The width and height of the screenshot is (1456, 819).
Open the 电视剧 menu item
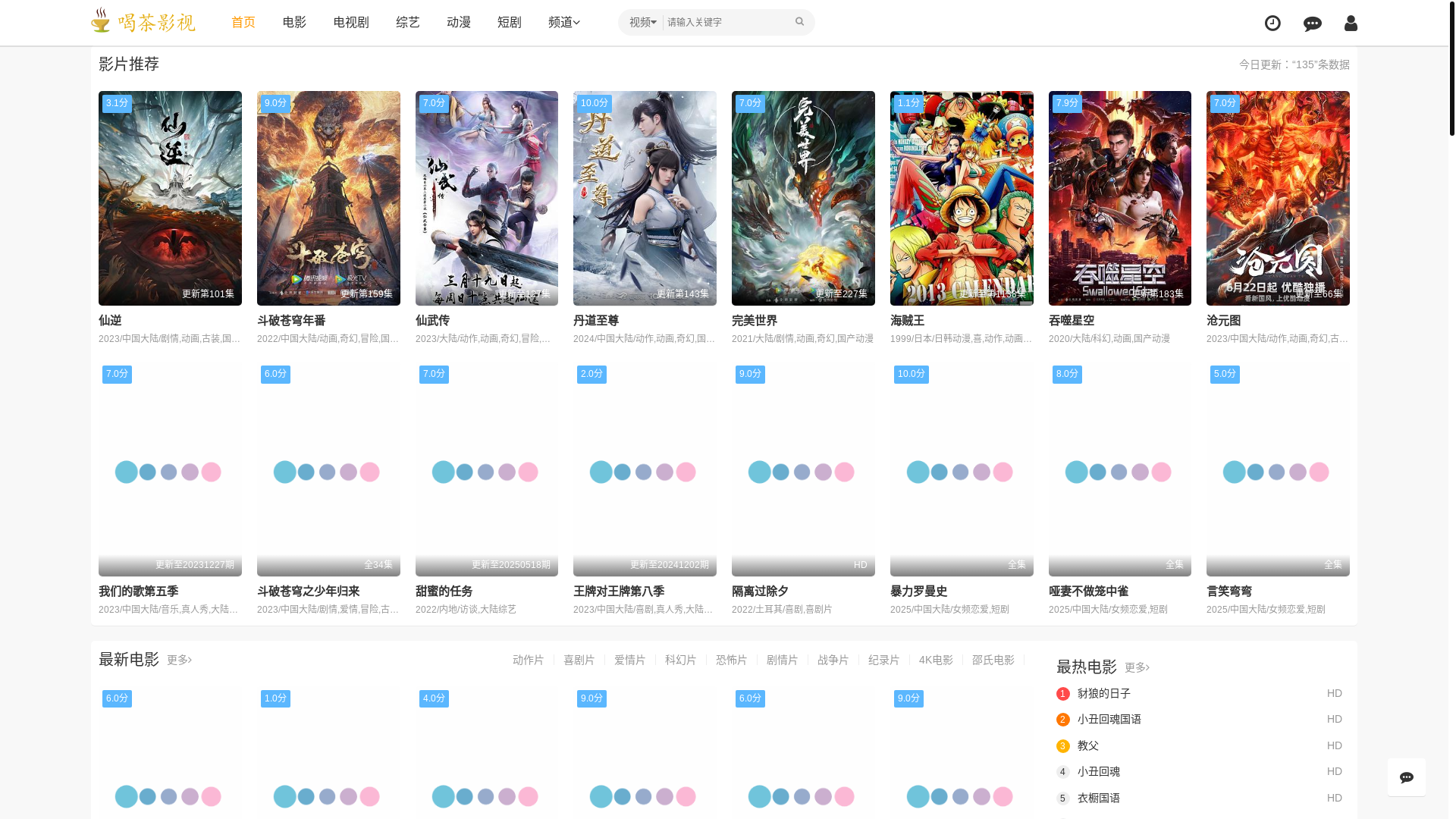click(351, 23)
